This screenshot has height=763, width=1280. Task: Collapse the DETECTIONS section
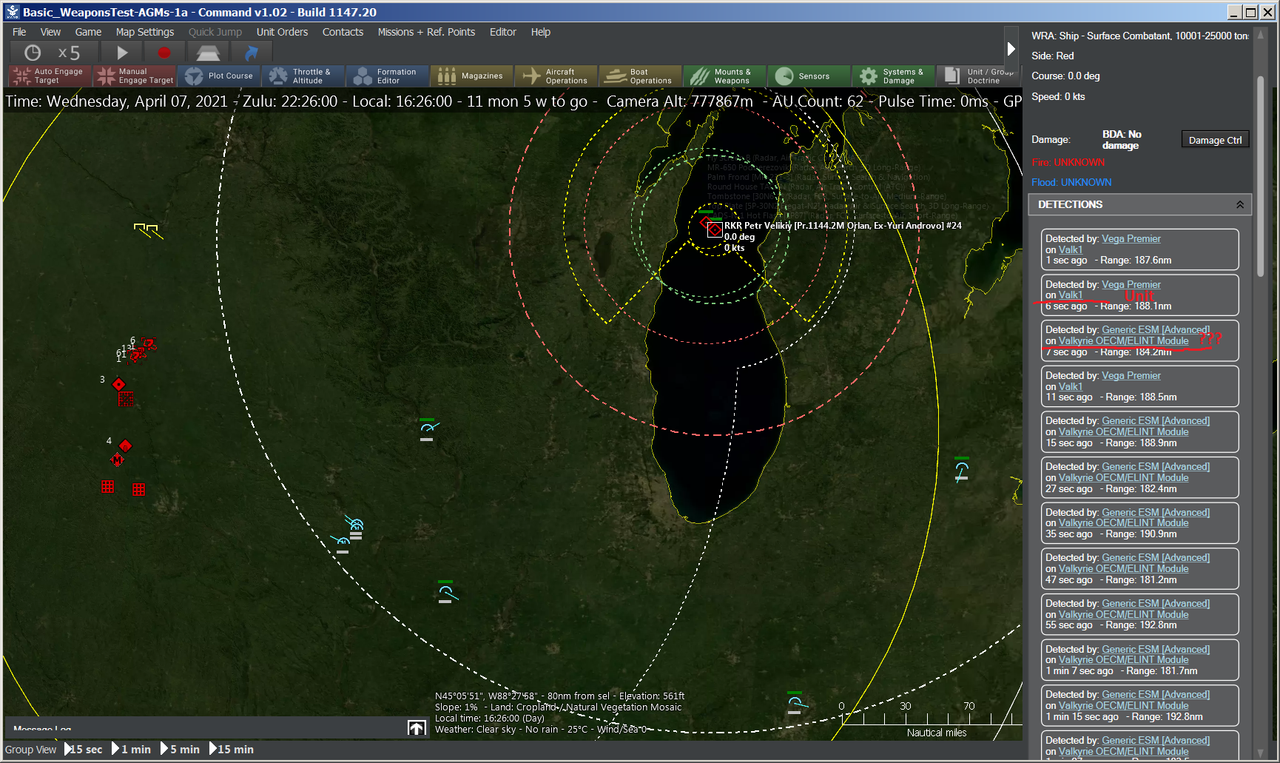pyautogui.click(x=1240, y=204)
